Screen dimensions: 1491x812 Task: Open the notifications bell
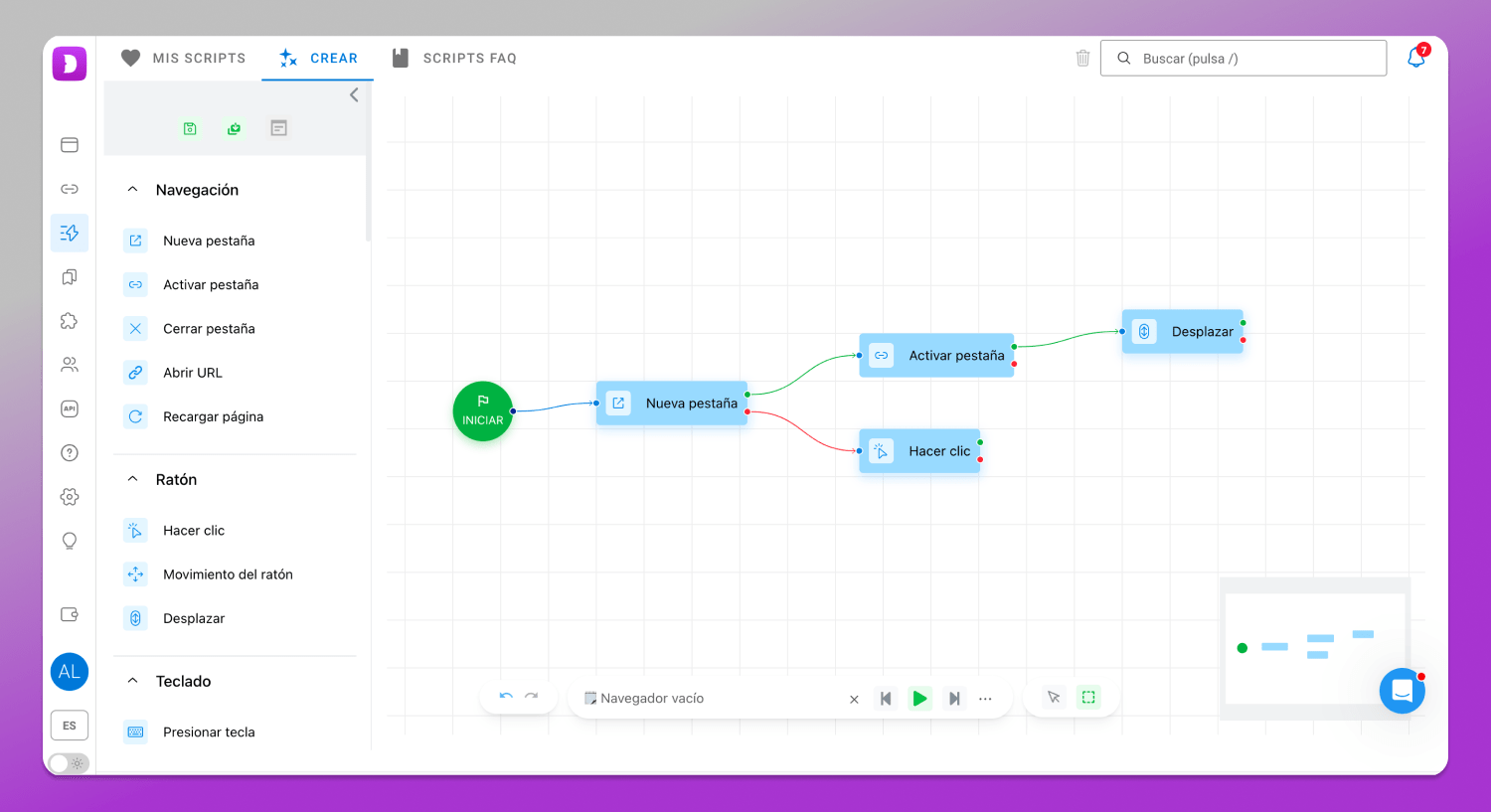click(1416, 58)
